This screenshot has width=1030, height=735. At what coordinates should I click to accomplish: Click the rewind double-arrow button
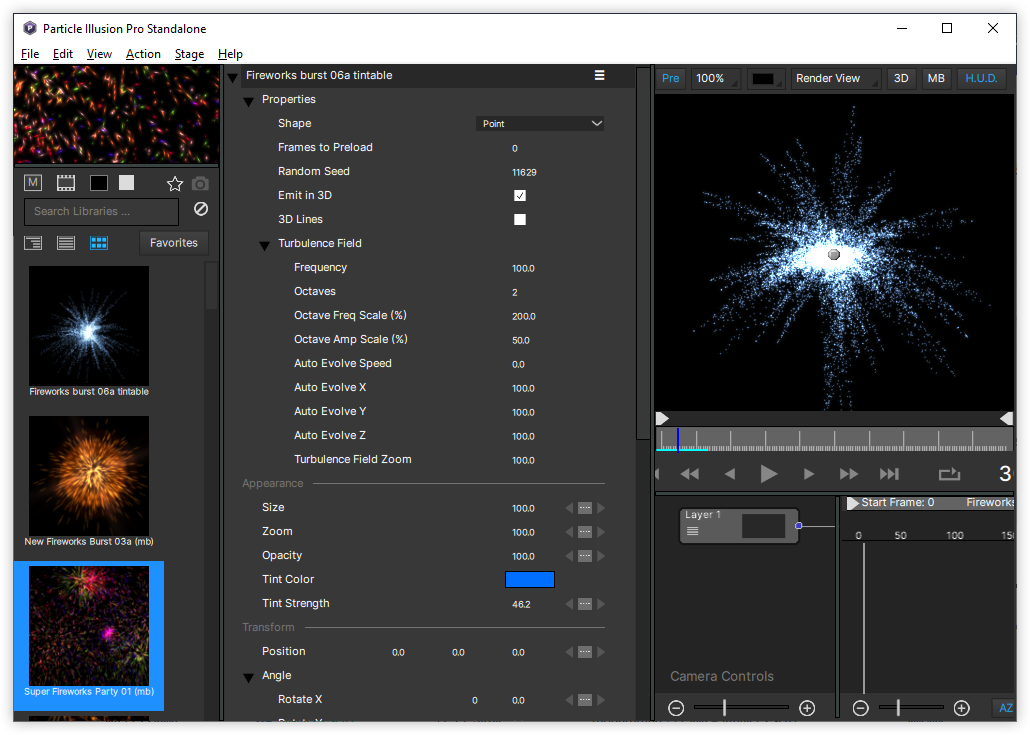[690, 474]
